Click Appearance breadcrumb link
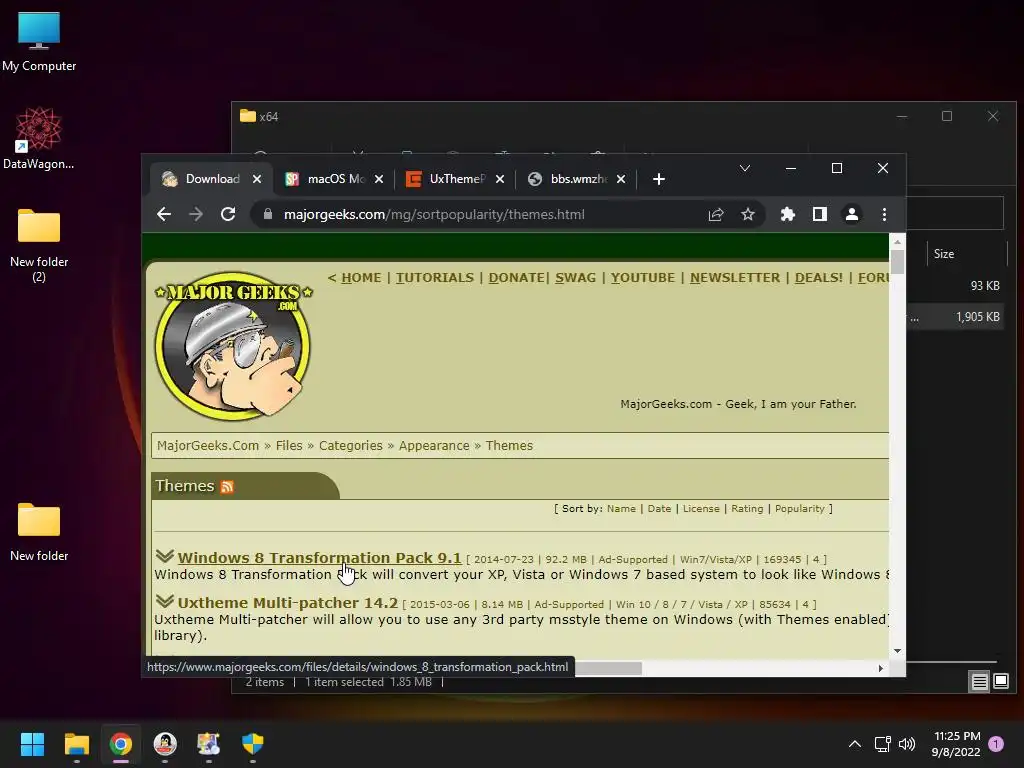Image resolution: width=1024 pixels, height=768 pixels. click(434, 445)
